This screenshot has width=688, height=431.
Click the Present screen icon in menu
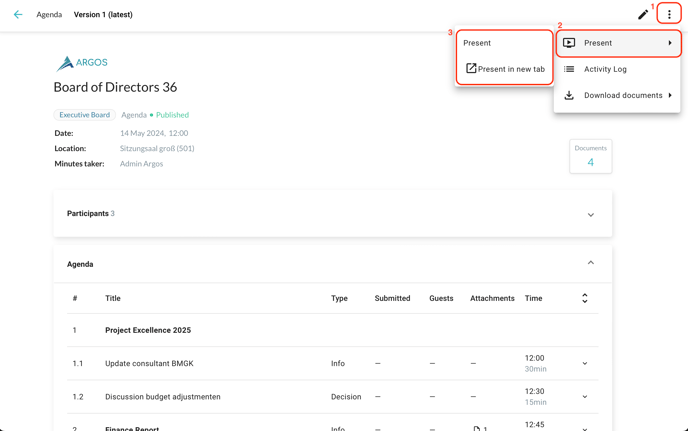(x=569, y=43)
